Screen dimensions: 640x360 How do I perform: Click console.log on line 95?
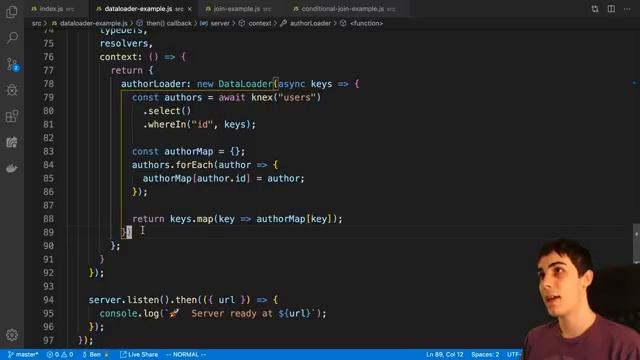point(129,313)
